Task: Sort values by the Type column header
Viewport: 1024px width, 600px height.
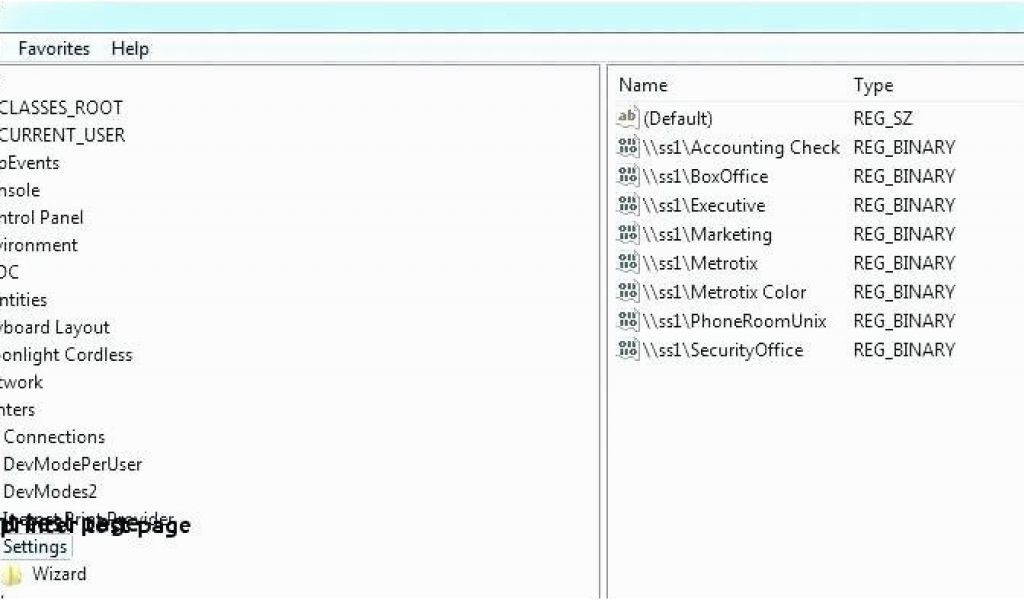Action: click(x=873, y=86)
